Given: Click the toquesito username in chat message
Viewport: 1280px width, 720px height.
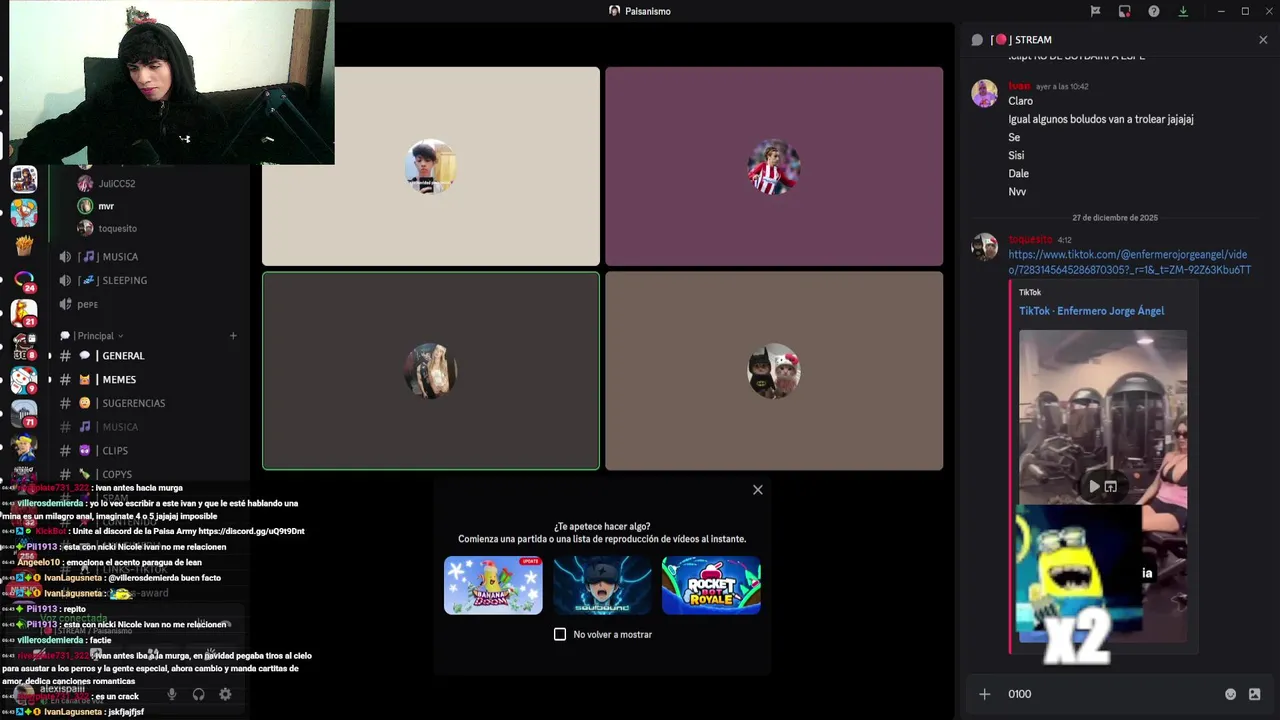Looking at the screenshot, I should click(1030, 240).
